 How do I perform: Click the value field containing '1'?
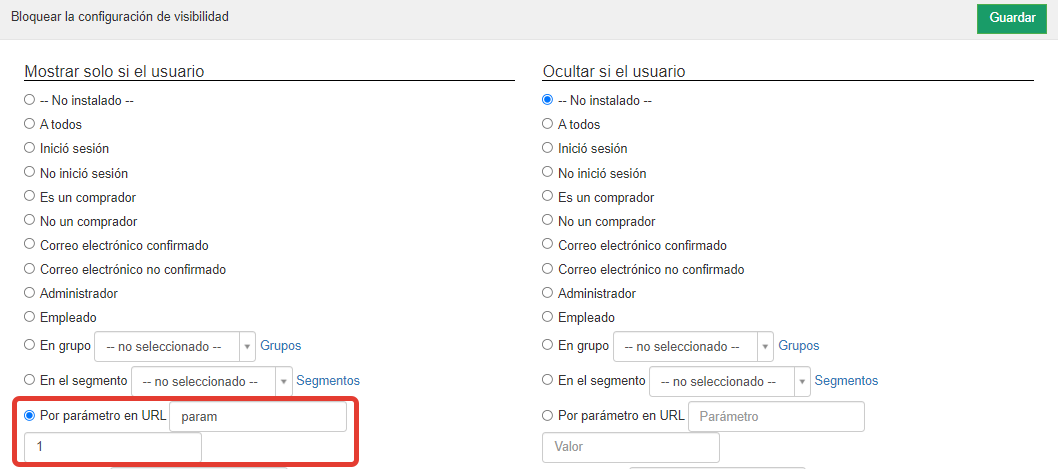[113, 448]
